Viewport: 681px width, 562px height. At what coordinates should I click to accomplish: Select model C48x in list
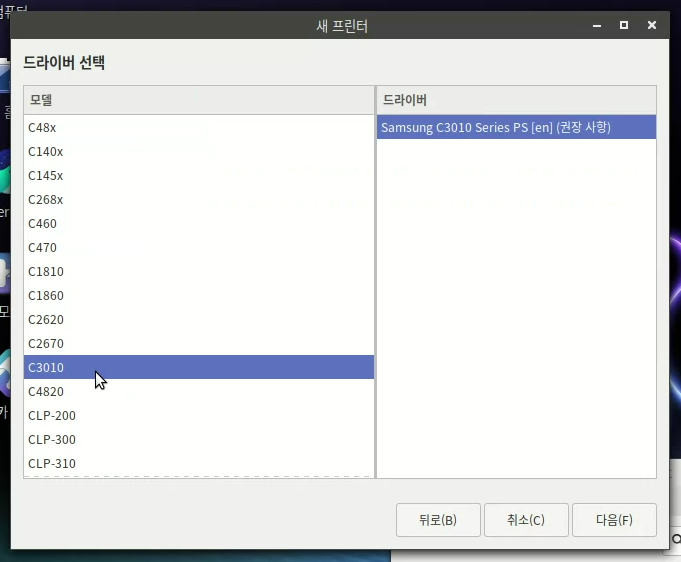pos(199,128)
